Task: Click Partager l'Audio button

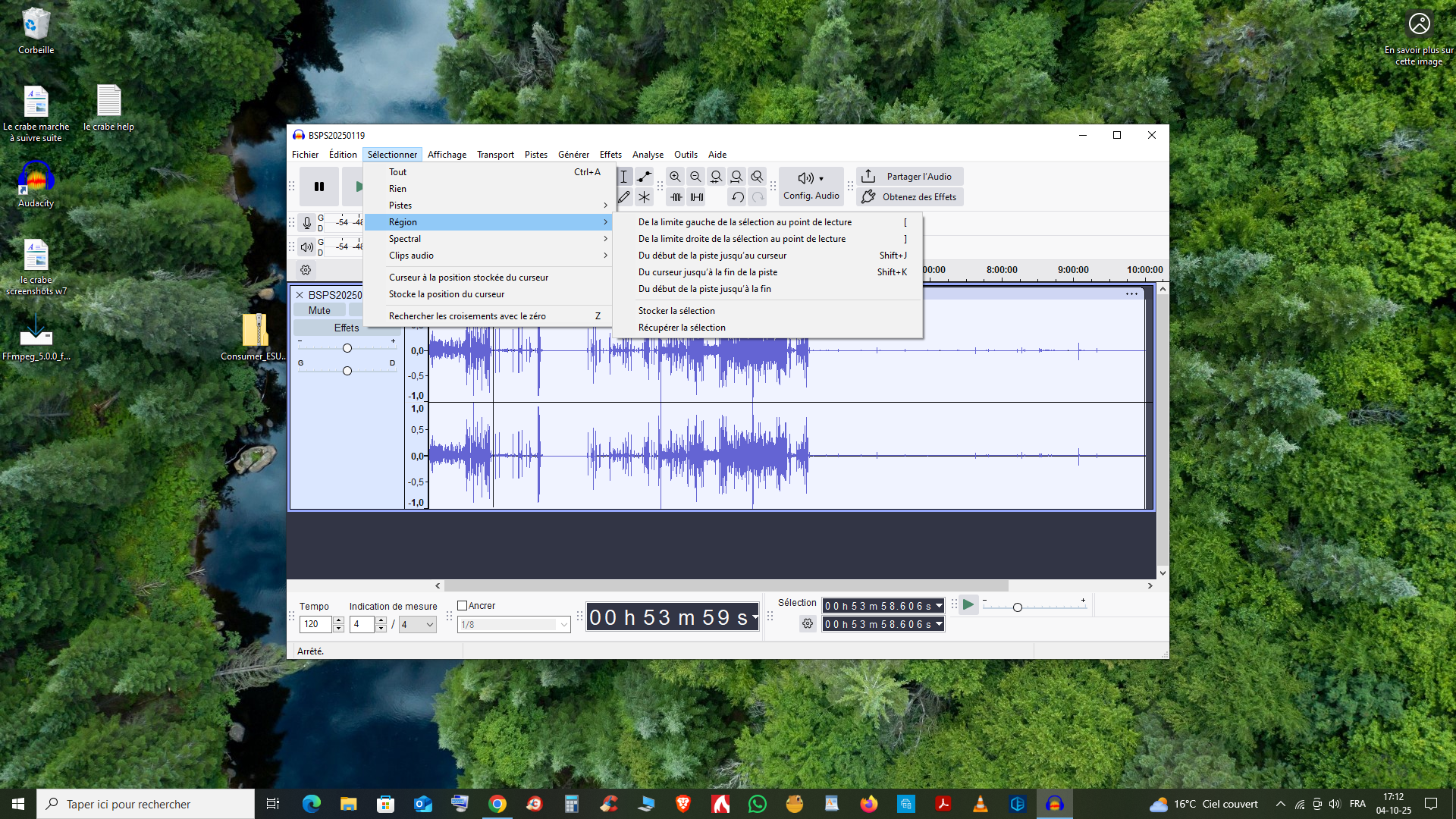Action: pyautogui.click(x=910, y=177)
